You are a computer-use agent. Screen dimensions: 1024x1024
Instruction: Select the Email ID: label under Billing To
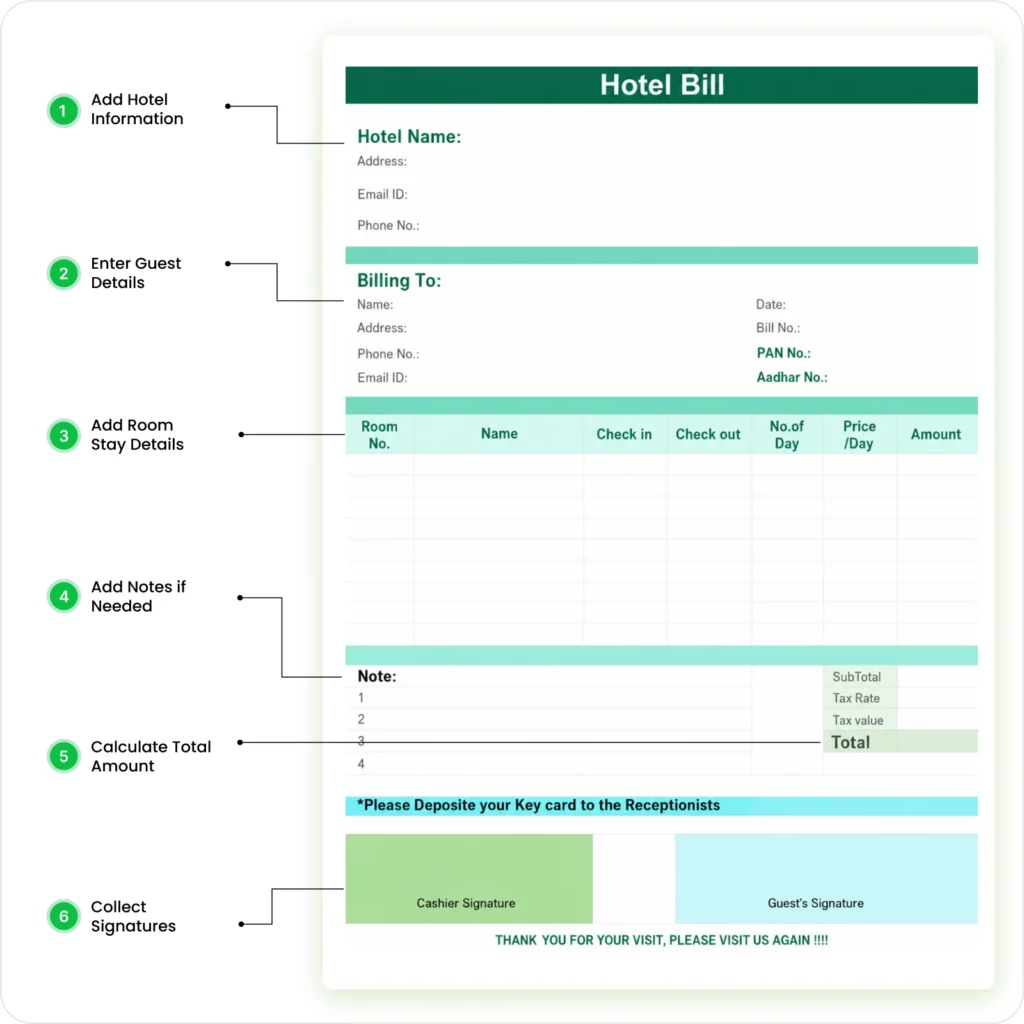click(x=382, y=377)
